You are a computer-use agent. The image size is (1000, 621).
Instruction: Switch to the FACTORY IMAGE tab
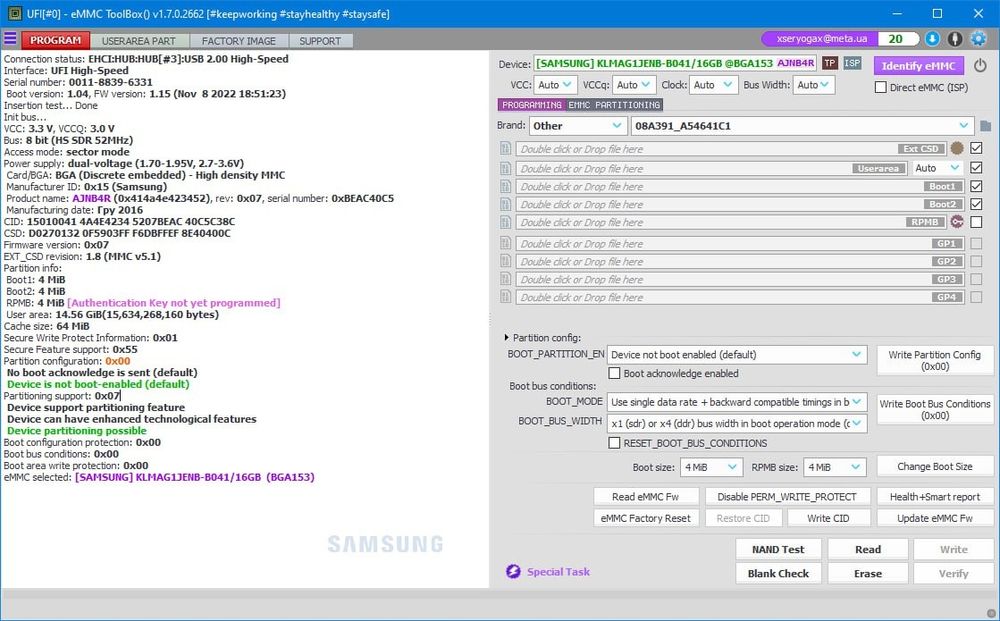click(239, 41)
